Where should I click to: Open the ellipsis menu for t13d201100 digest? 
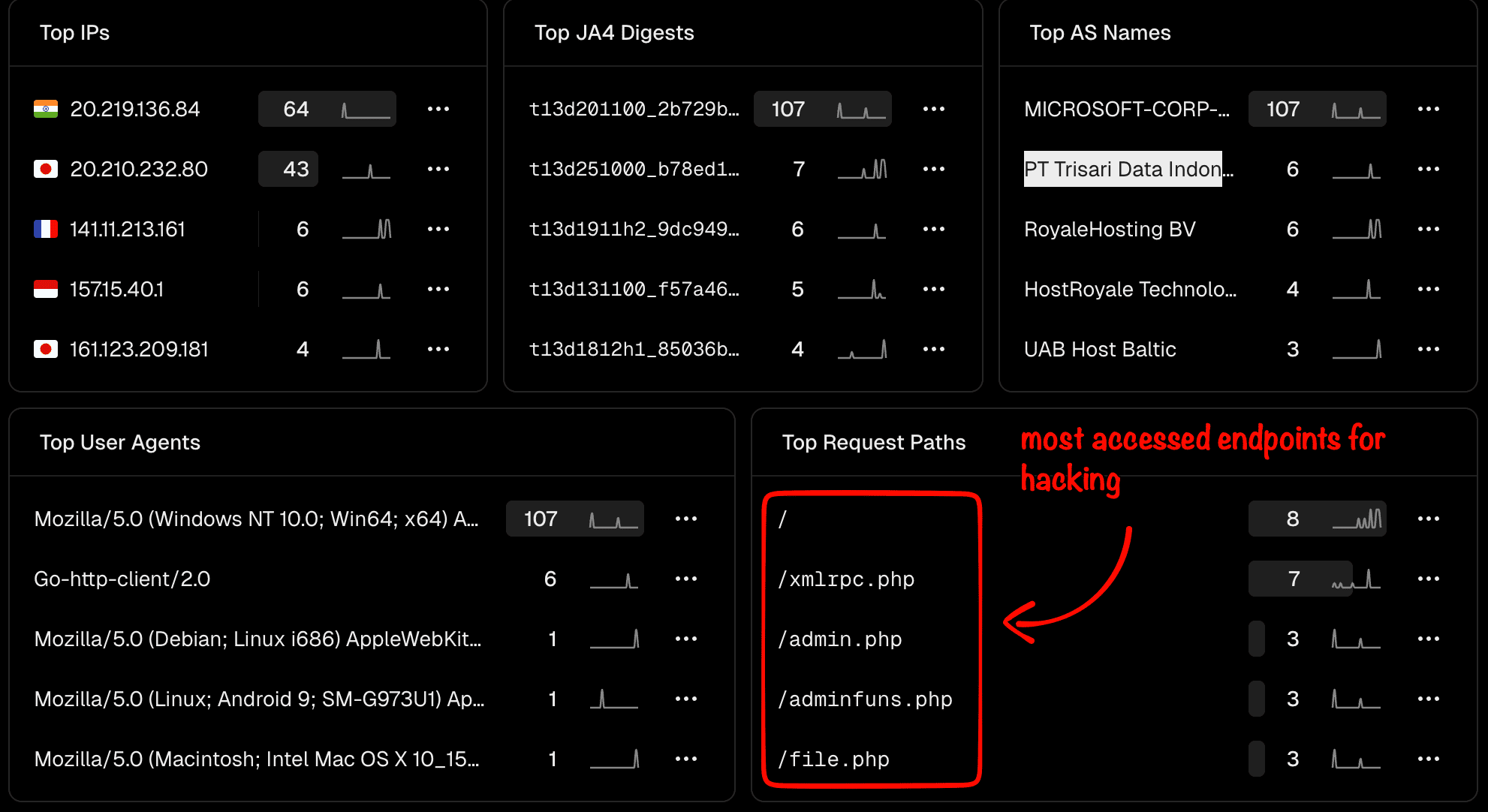click(934, 109)
